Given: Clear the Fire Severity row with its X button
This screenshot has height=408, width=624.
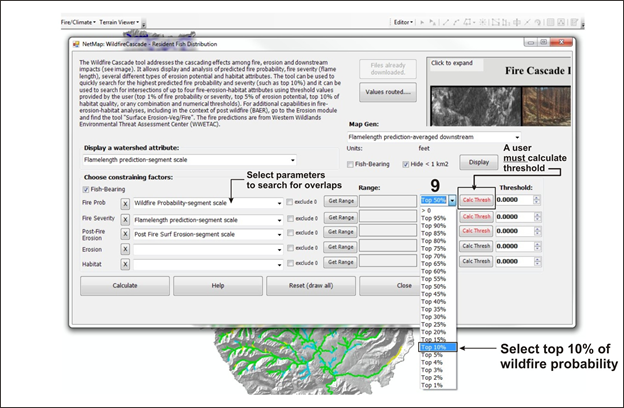Looking at the screenshot, I should point(125,221).
